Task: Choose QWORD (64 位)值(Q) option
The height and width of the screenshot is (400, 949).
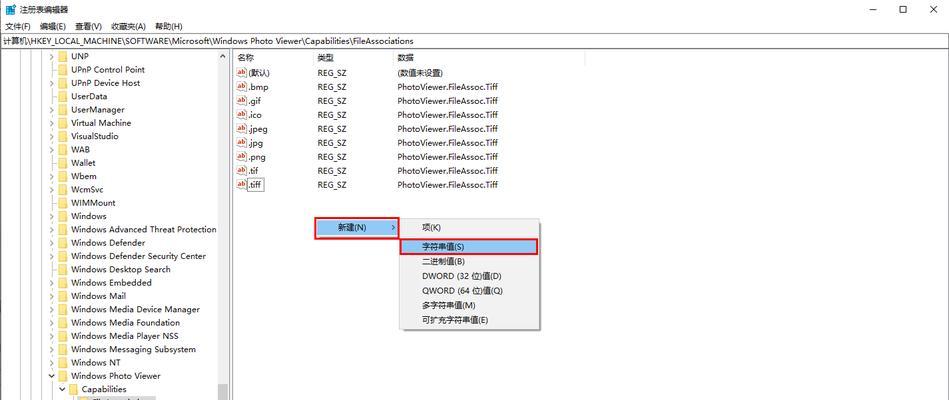Action: 469,290
